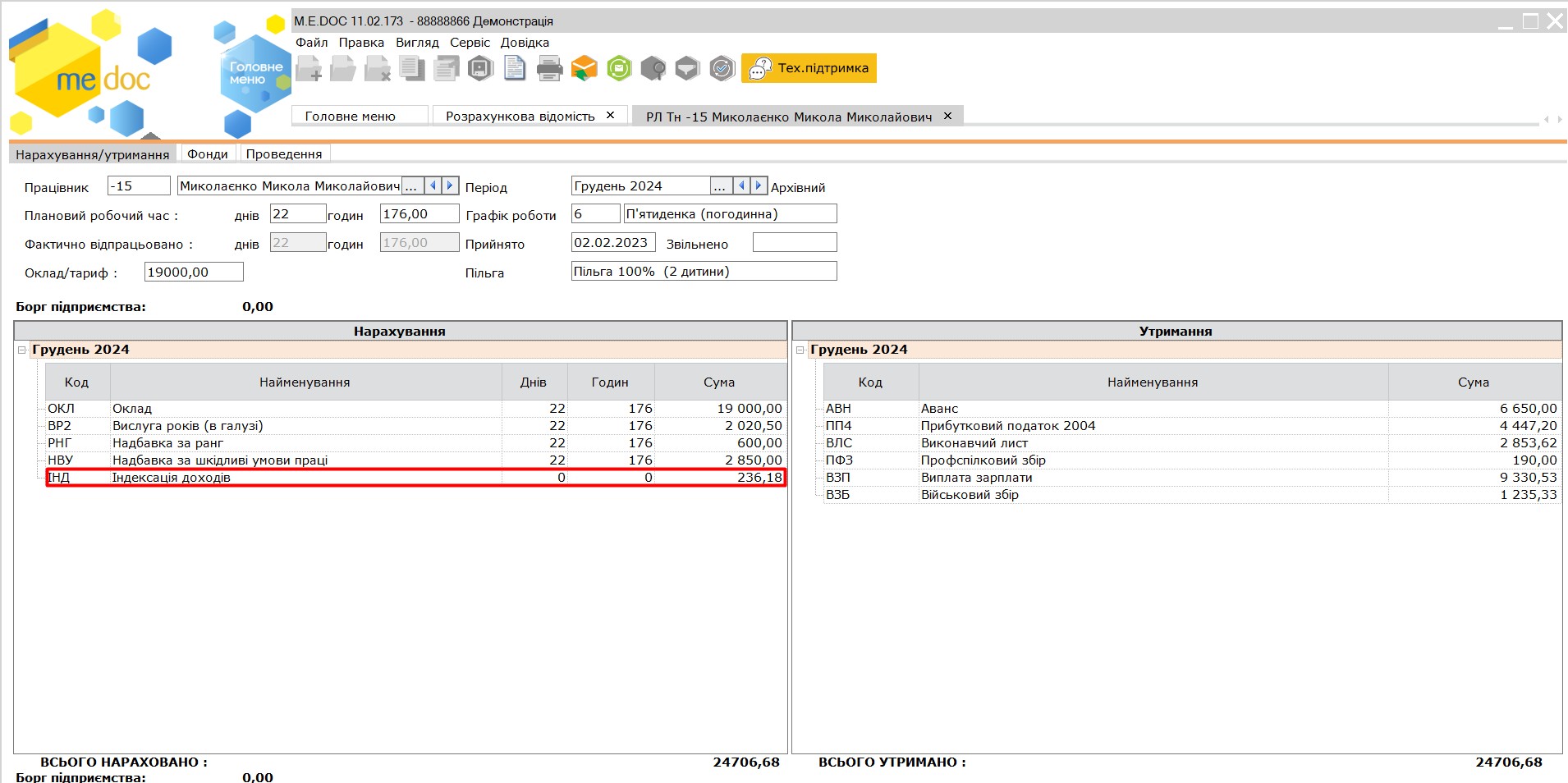Click the orange envelope import icon
The width and height of the screenshot is (1568, 783).
click(x=585, y=69)
